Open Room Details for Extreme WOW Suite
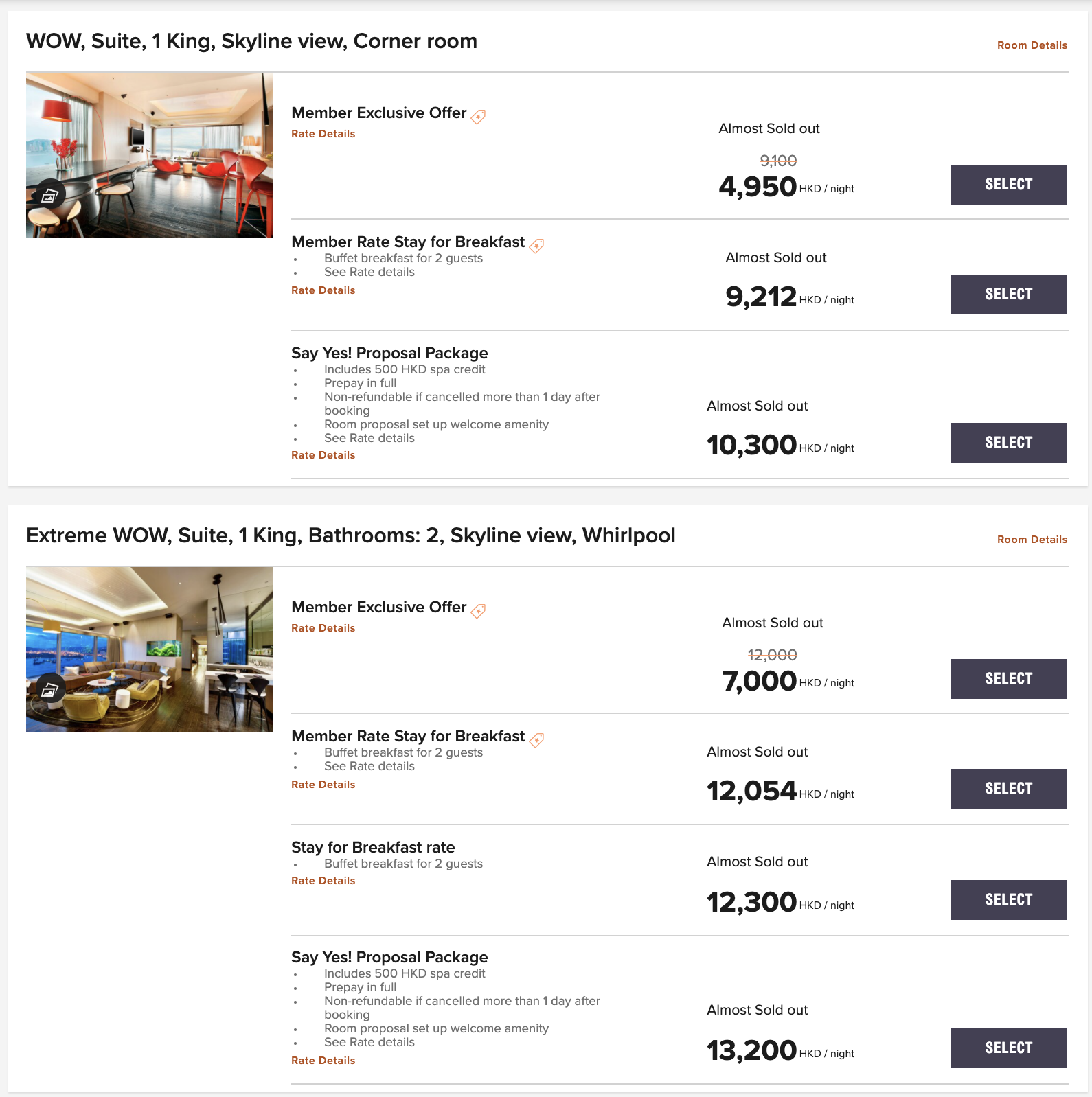Screen dimensions: 1092x1097 1032,540
